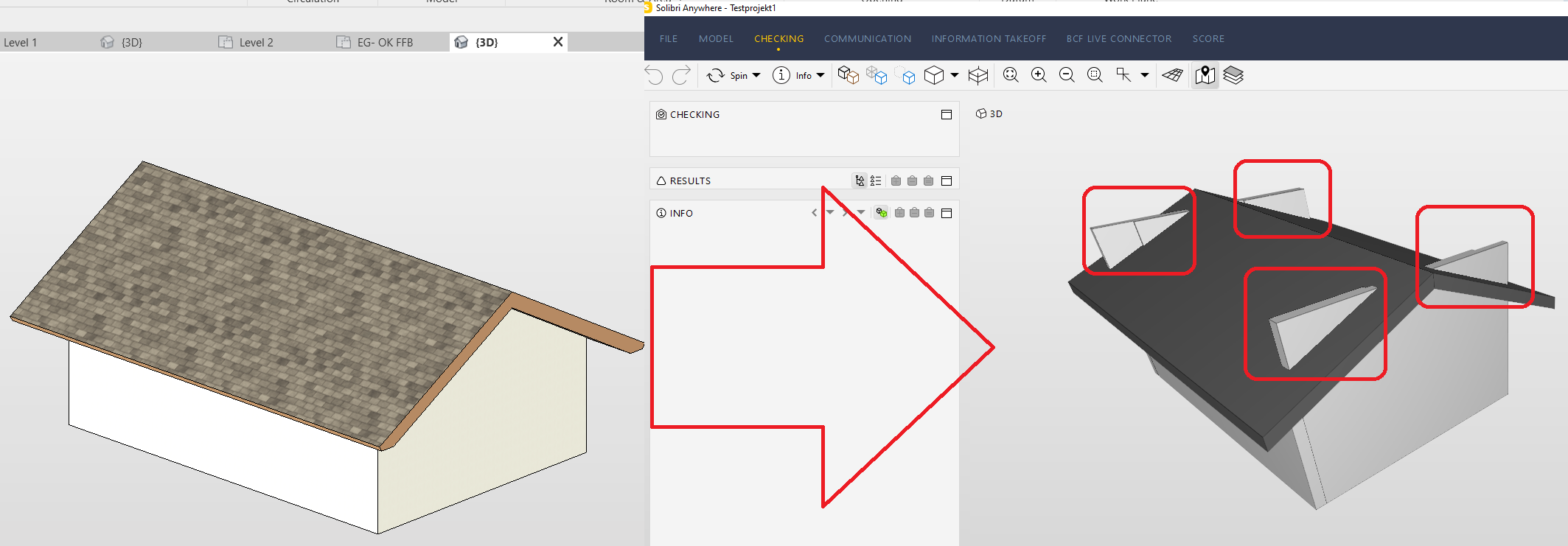1568x546 pixels.
Task: Select the Info tool icon
Action: (x=781, y=75)
